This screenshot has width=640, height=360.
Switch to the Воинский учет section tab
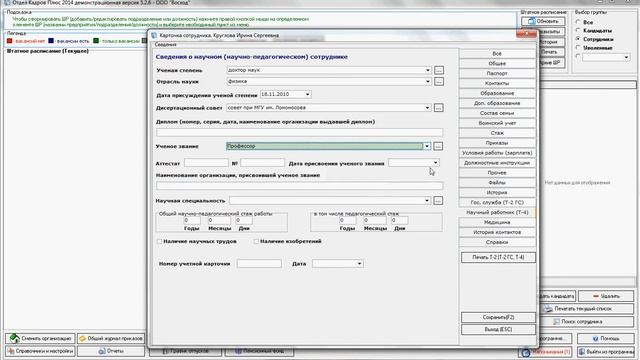point(497,123)
